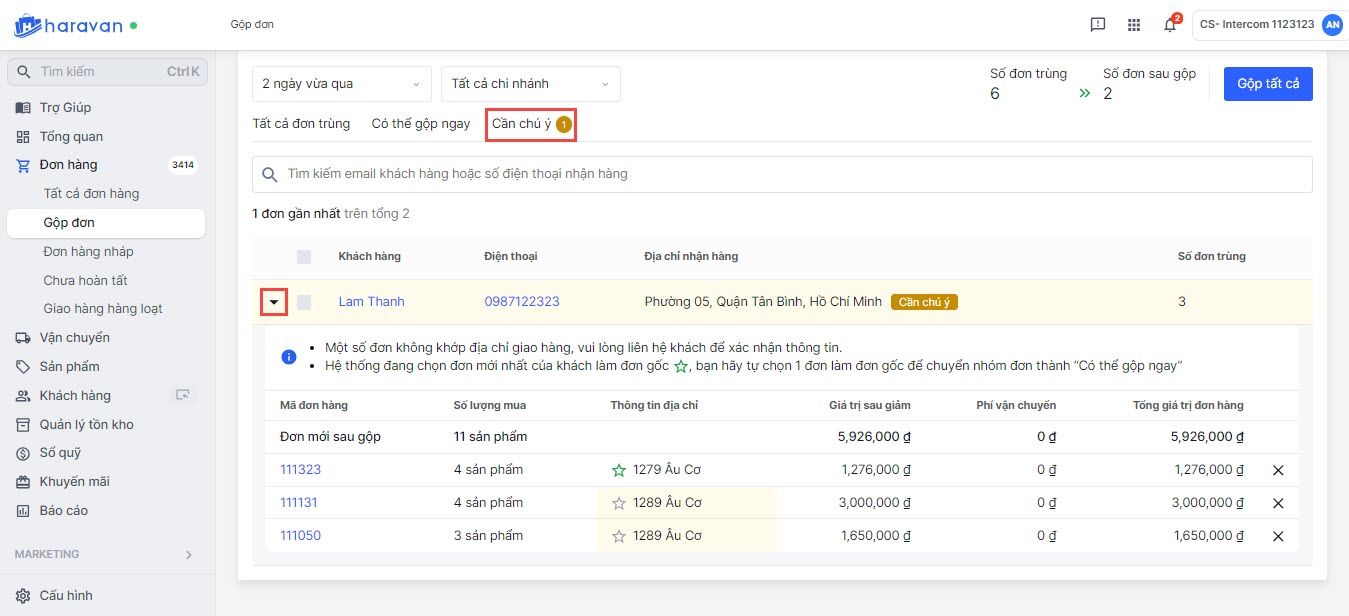Open the apps grid icon
Screen dimensions: 1349x616
tap(1133, 25)
